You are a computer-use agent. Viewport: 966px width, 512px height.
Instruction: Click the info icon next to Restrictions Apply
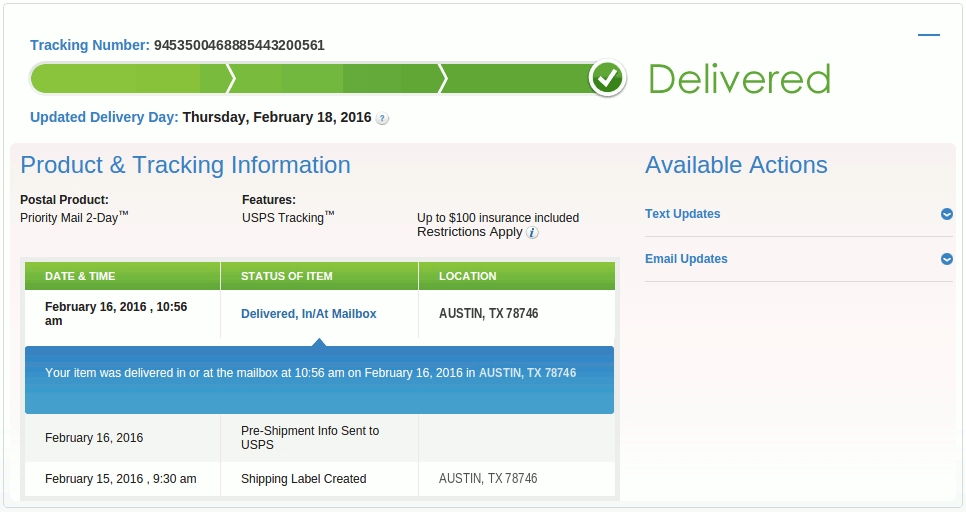point(533,232)
